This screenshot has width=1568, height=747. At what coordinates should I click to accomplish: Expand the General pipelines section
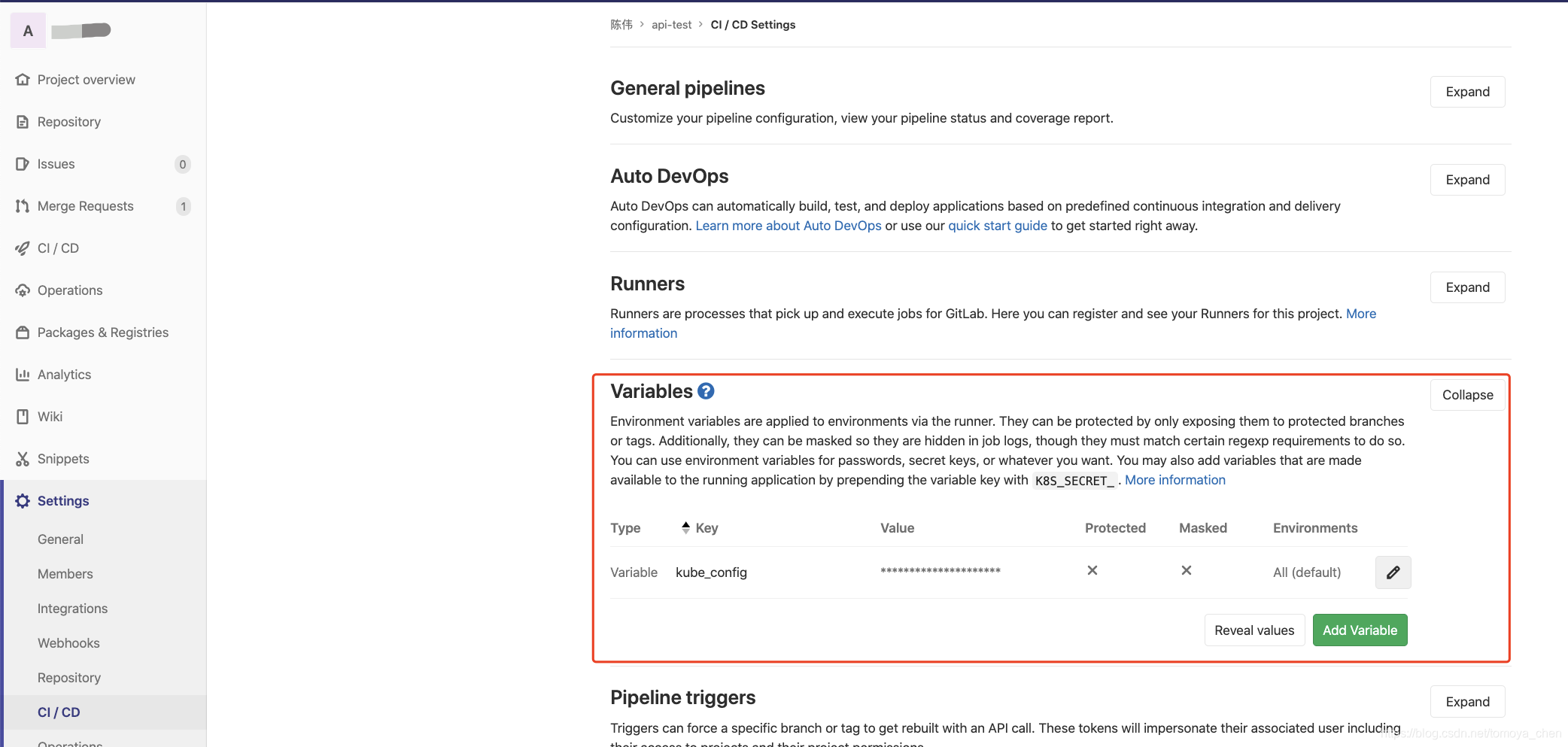point(1468,92)
